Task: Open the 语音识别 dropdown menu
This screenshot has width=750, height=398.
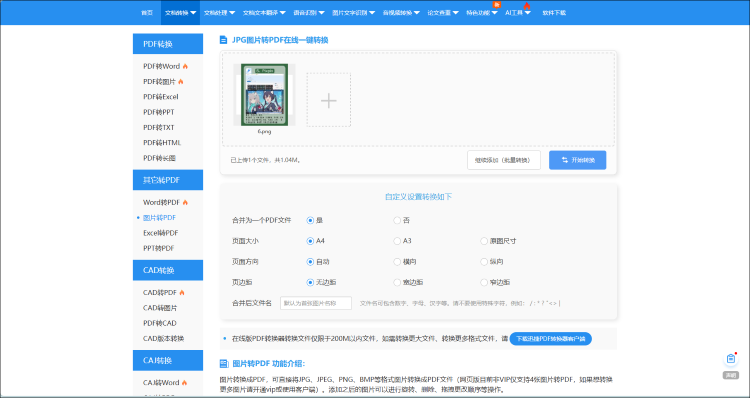Action: 309,13
